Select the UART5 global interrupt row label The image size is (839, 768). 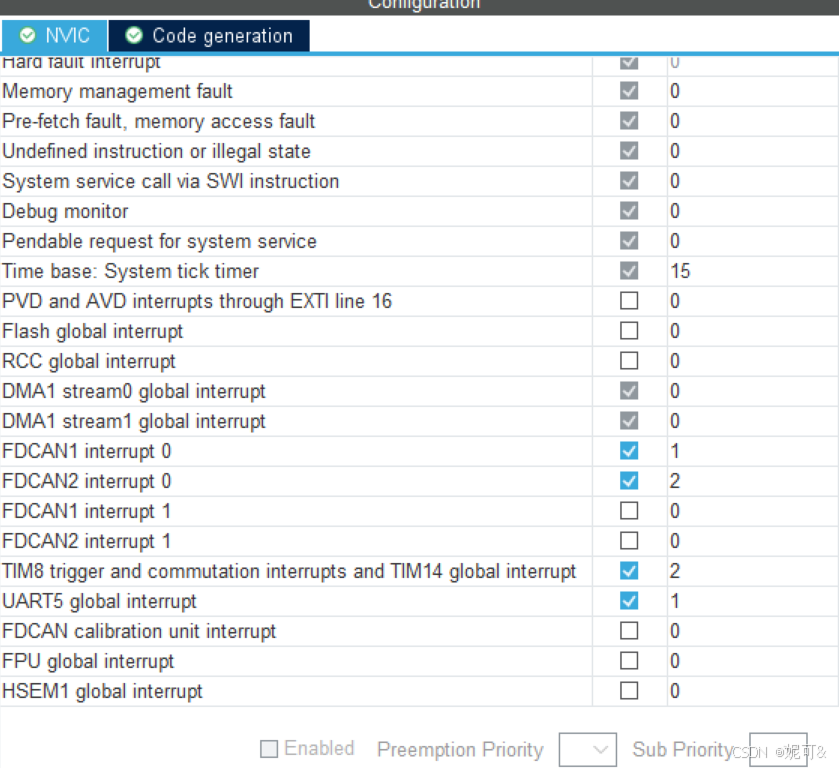pyautogui.click(x=100, y=601)
